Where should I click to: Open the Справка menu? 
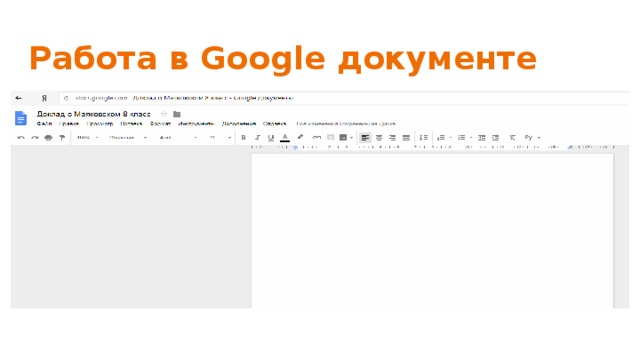275,123
